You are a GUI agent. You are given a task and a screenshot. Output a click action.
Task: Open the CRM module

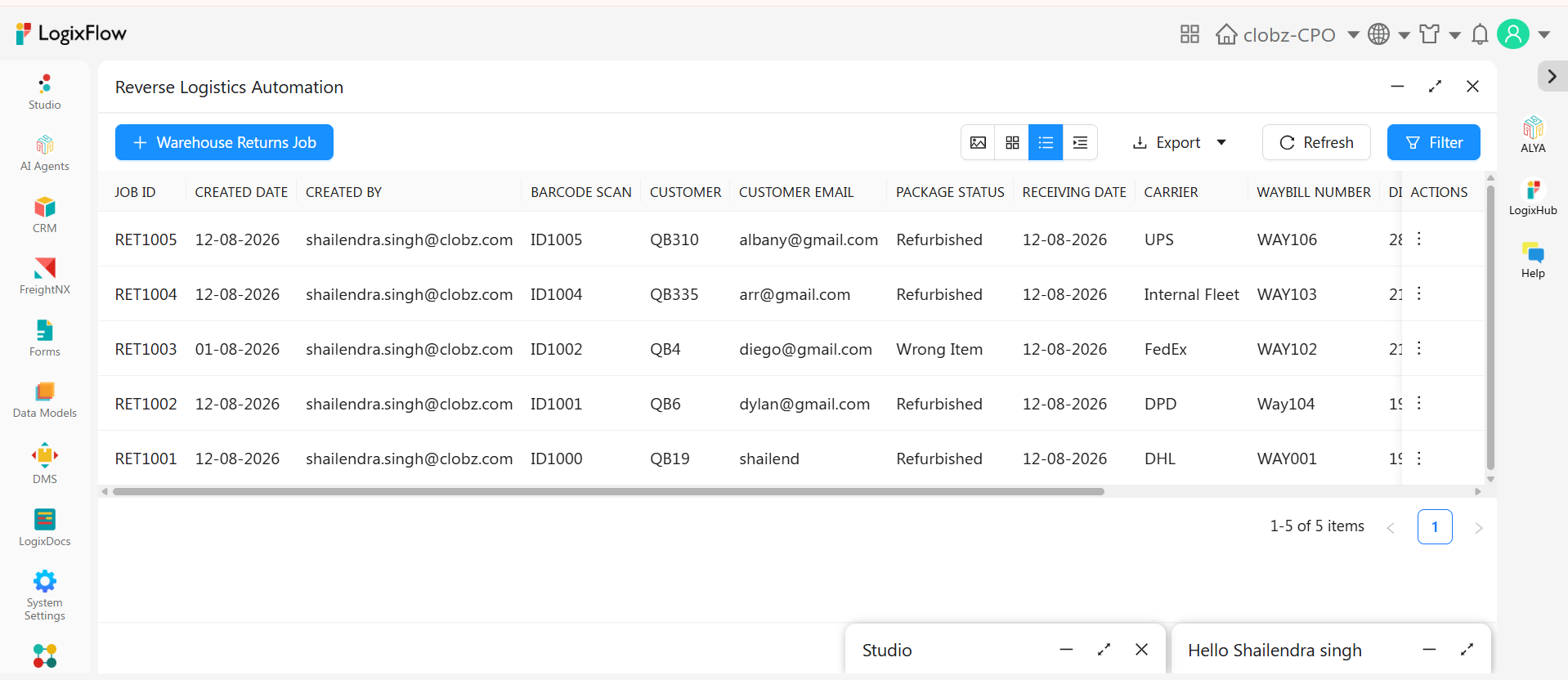tap(44, 215)
